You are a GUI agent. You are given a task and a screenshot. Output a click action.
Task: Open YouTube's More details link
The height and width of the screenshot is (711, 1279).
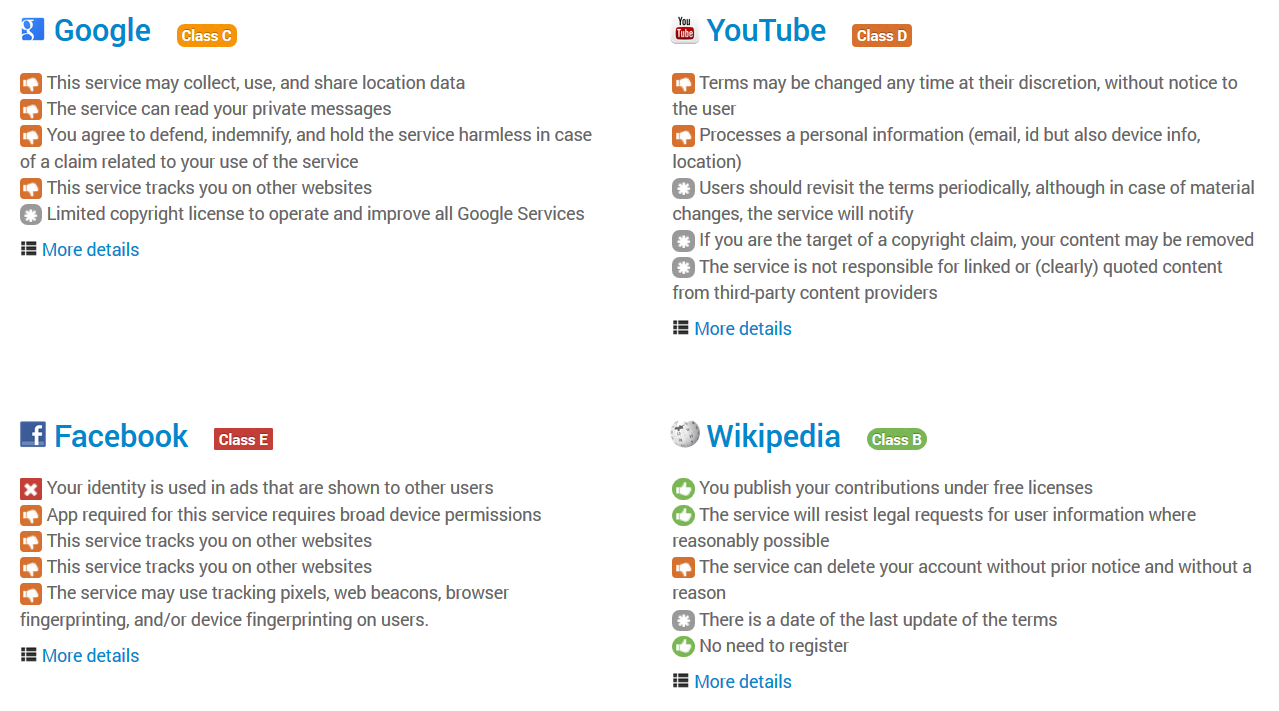(x=743, y=329)
